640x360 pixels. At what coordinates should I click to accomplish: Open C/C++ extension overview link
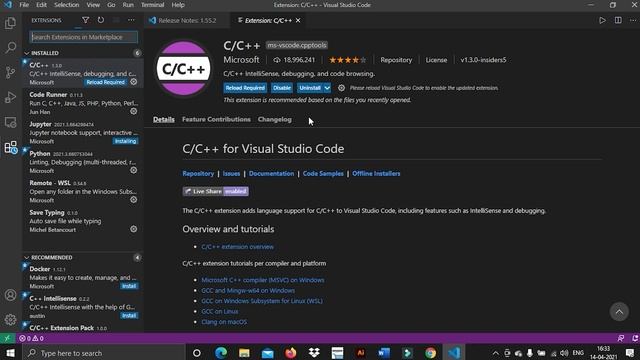tap(238, 247)
